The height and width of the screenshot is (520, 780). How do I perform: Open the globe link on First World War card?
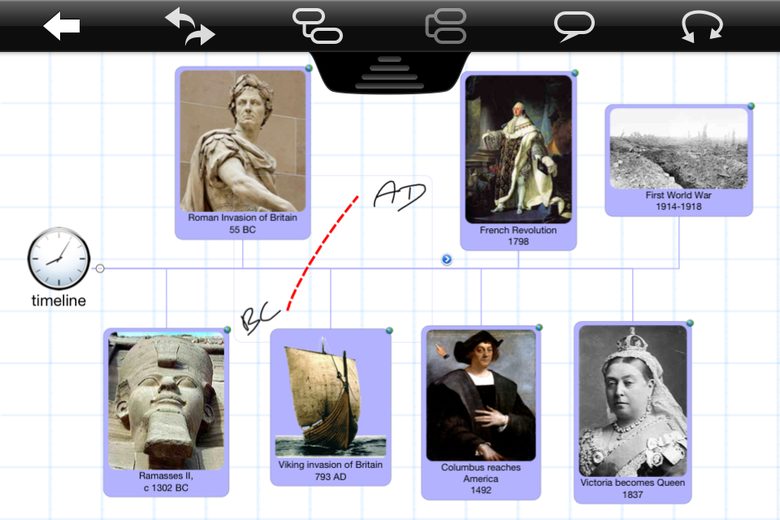tap(751, 106)
